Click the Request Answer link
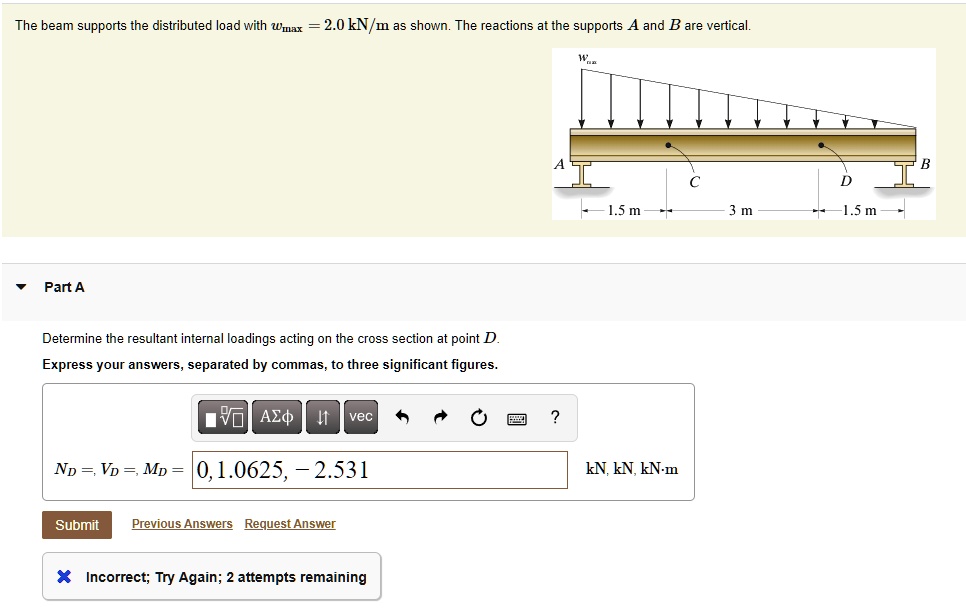This screenshot has height=608, width=966. pos(289,523)
